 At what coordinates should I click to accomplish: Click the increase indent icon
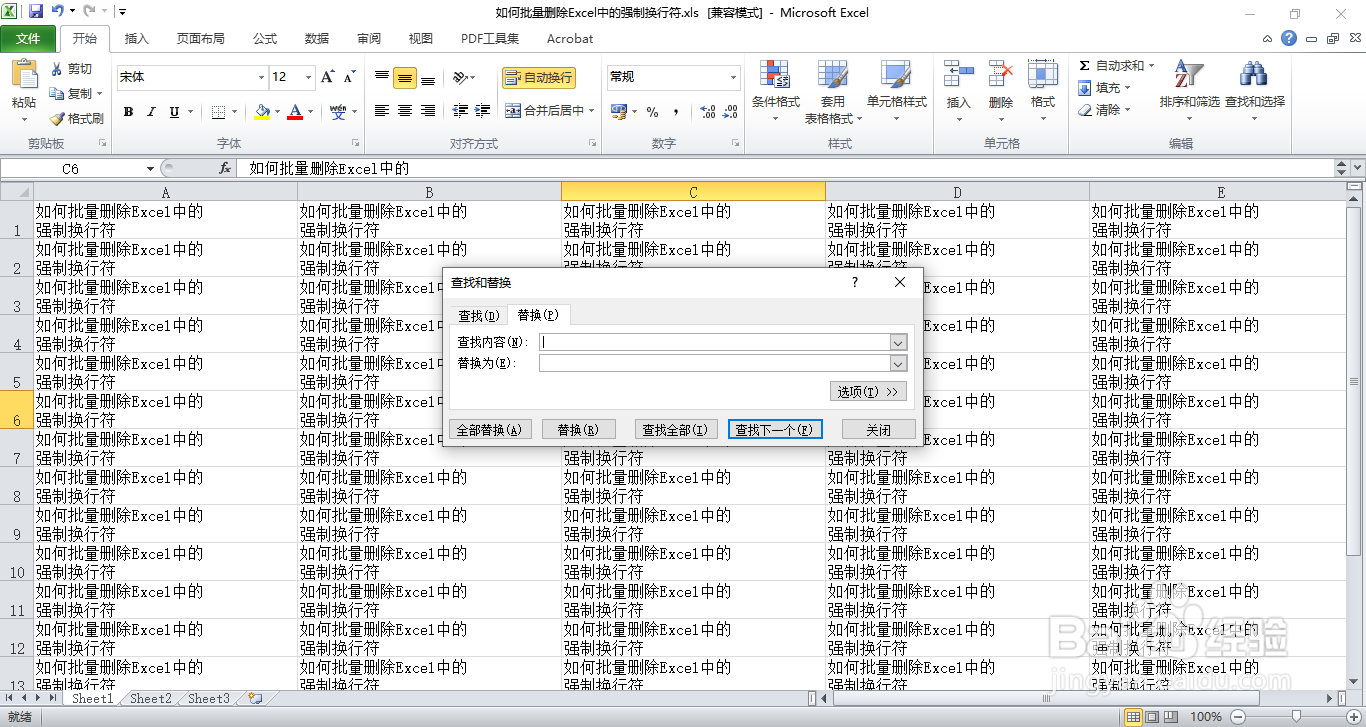tap(483, 111)
